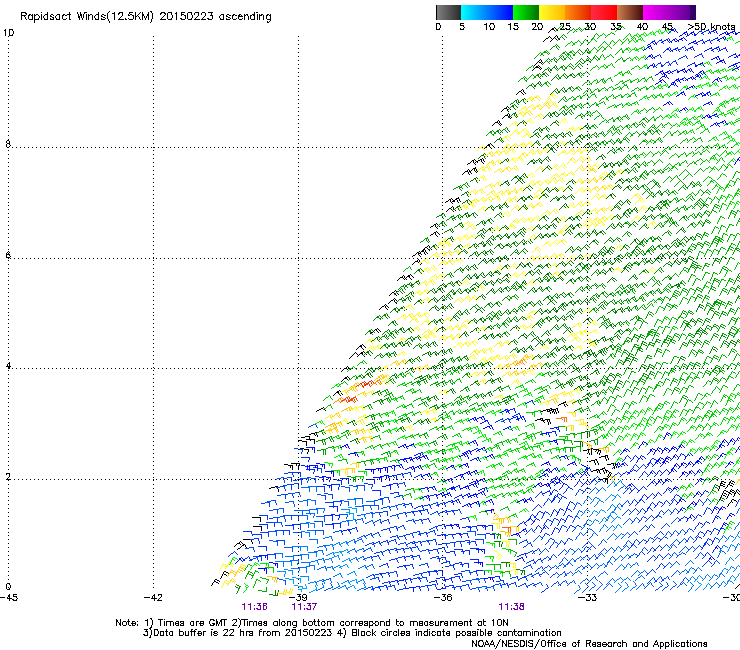740x650 pixels.
Task: Click the orange 25-30 knots color band
Action: pos(578,12)
